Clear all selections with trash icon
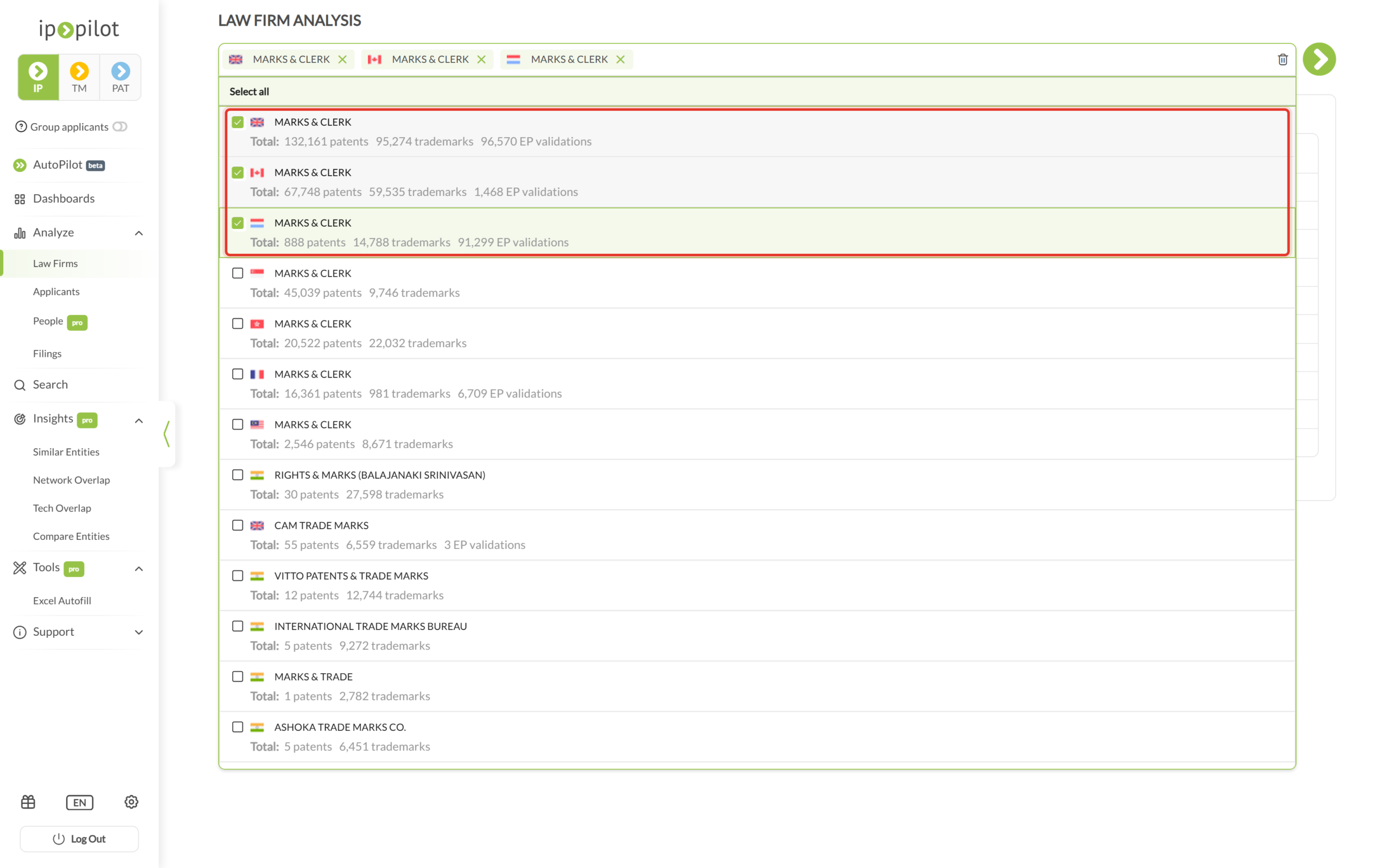1389x868 pixels. (1282, 59)
